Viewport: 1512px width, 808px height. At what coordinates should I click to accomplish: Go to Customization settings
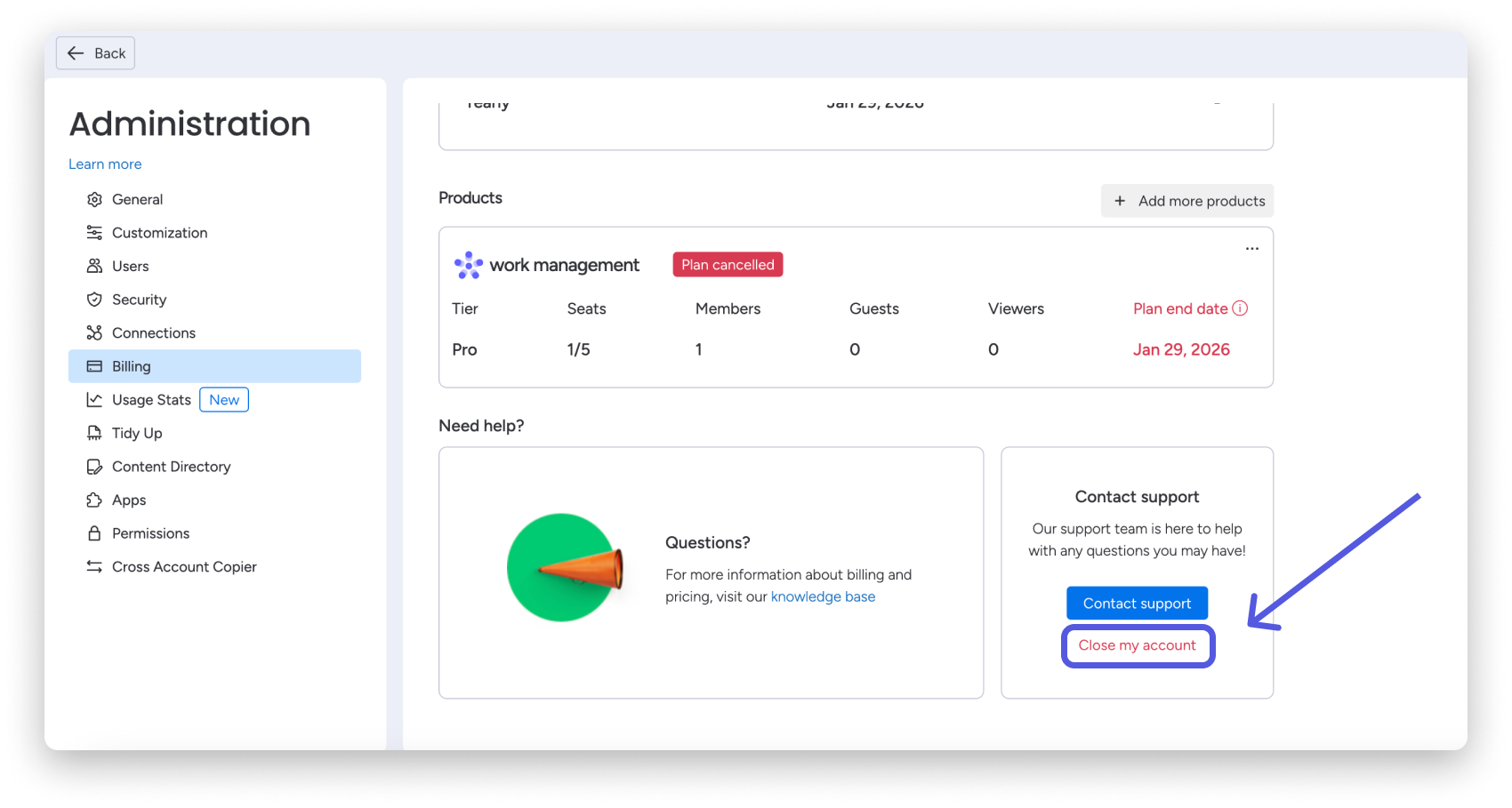tap(214, 233)
